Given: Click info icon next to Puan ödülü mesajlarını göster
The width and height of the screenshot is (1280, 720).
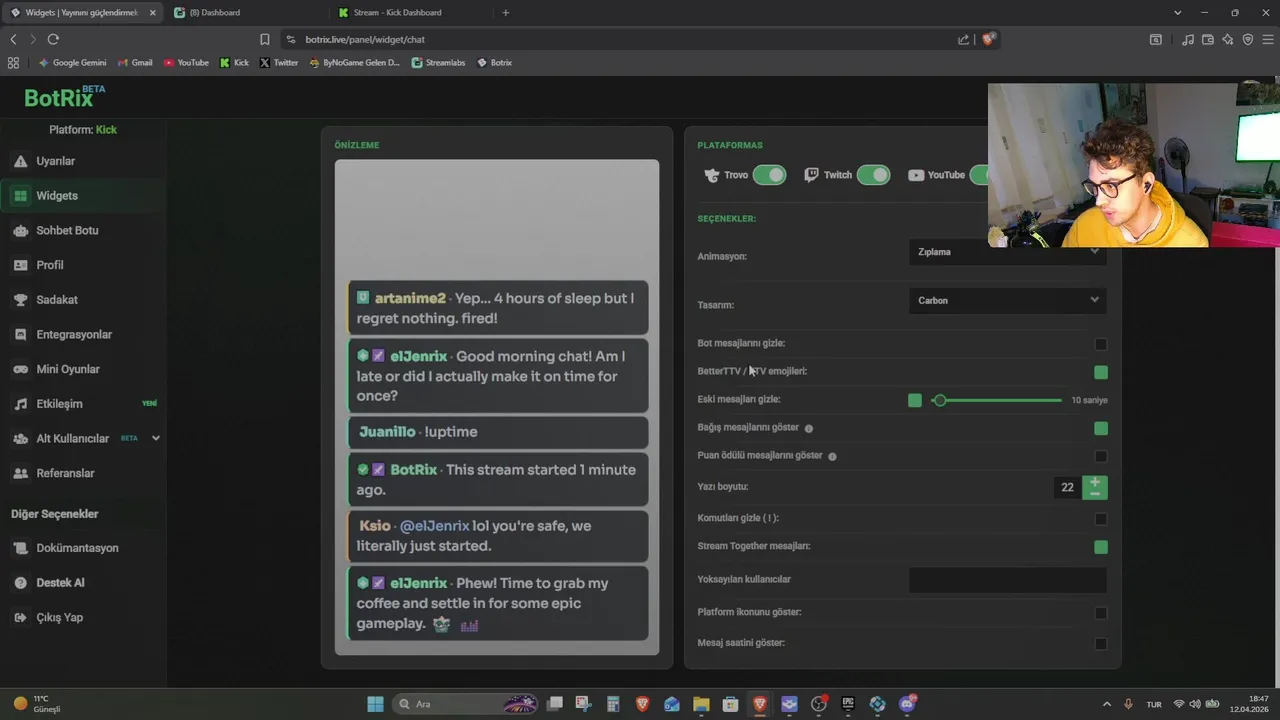Looking at the screenshot, I should pos(832,456).
